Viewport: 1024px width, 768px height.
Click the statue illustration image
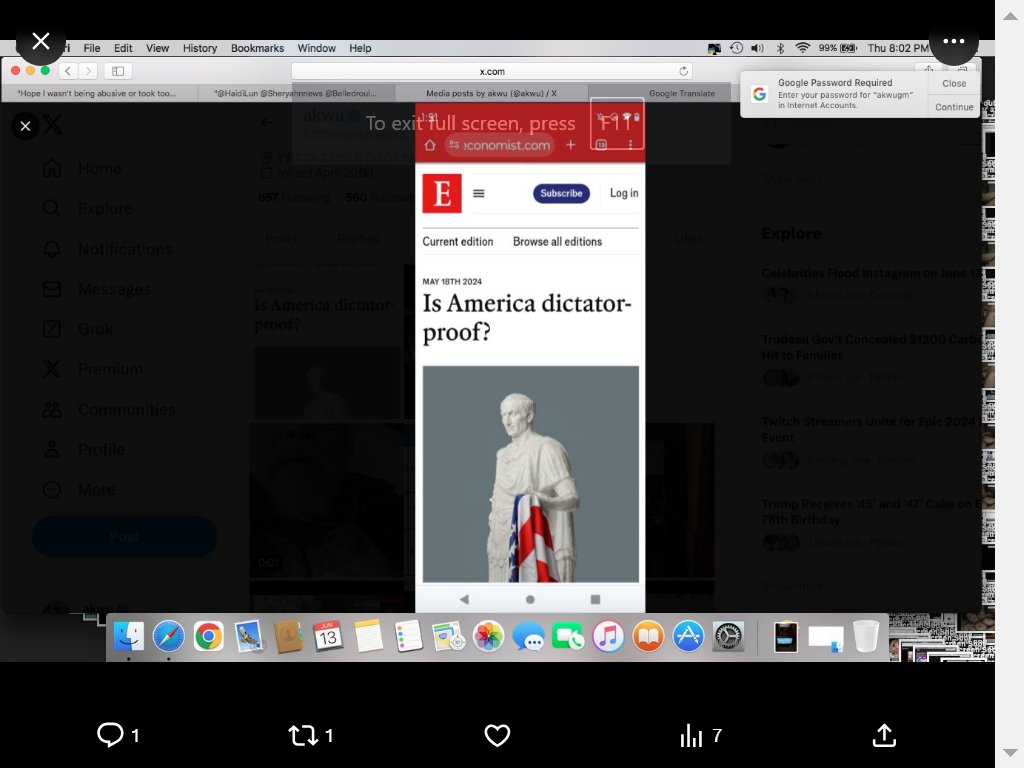[530, 473]
